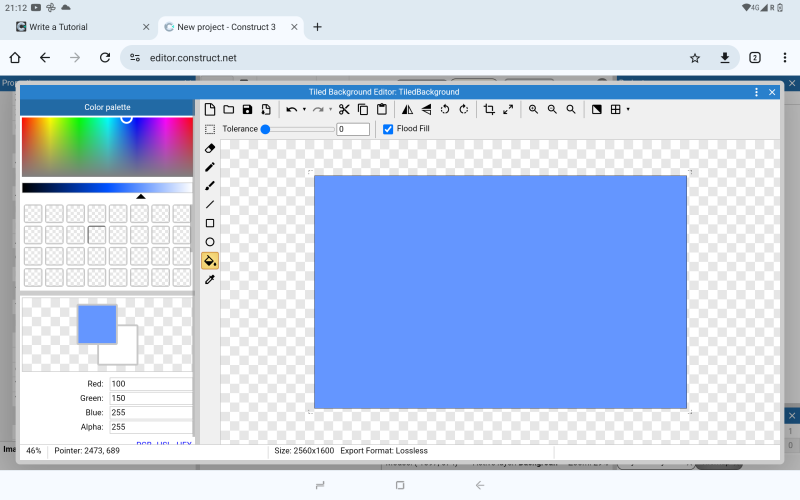The height and width of the screenshot is (500, 800).
Task: Zoom out using the minus magnifier
Action: (552, 109)
